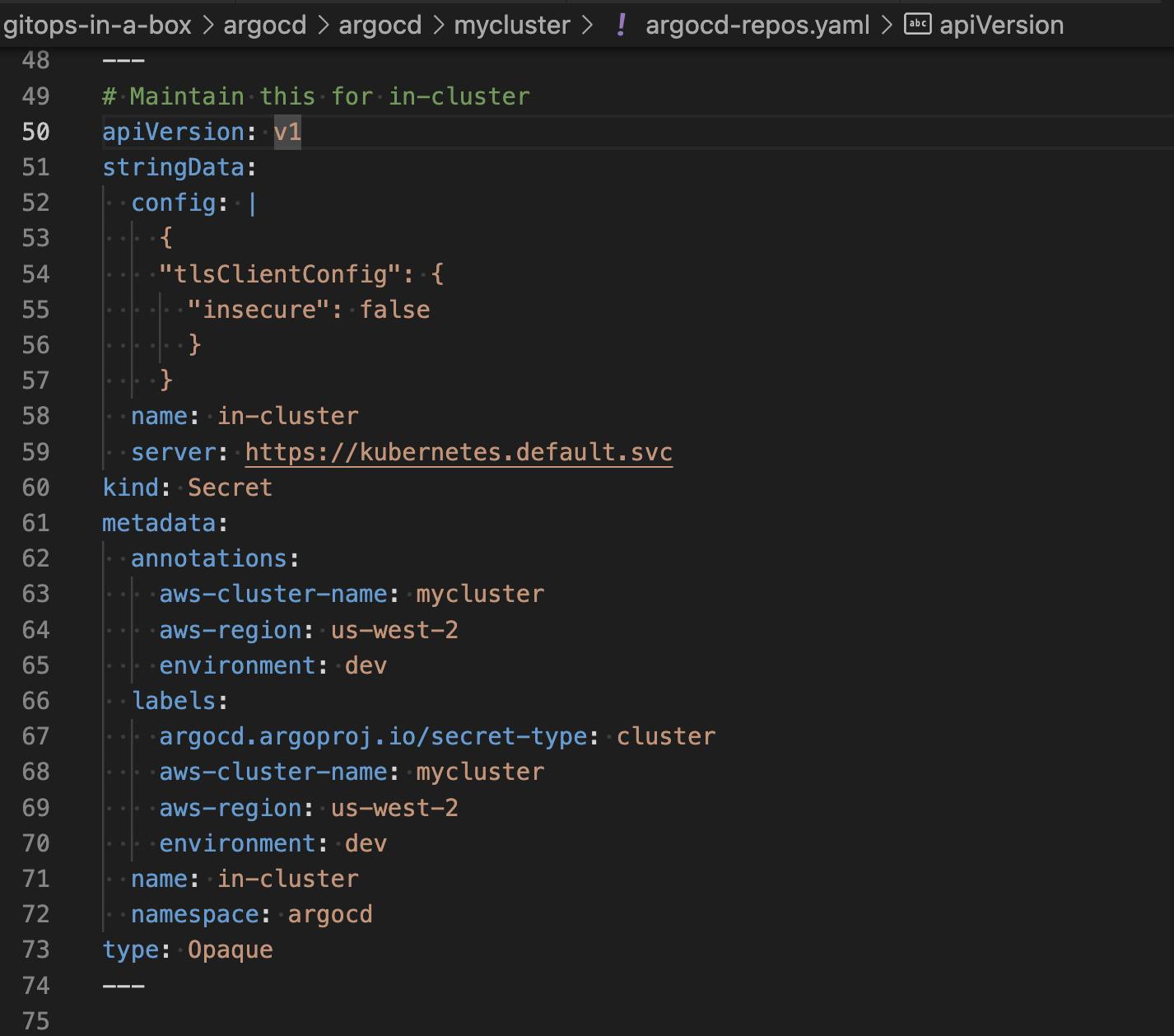Click the labels key on line 66
Viewport: 1174px width, 1036px height.
[x=173, y=701]
